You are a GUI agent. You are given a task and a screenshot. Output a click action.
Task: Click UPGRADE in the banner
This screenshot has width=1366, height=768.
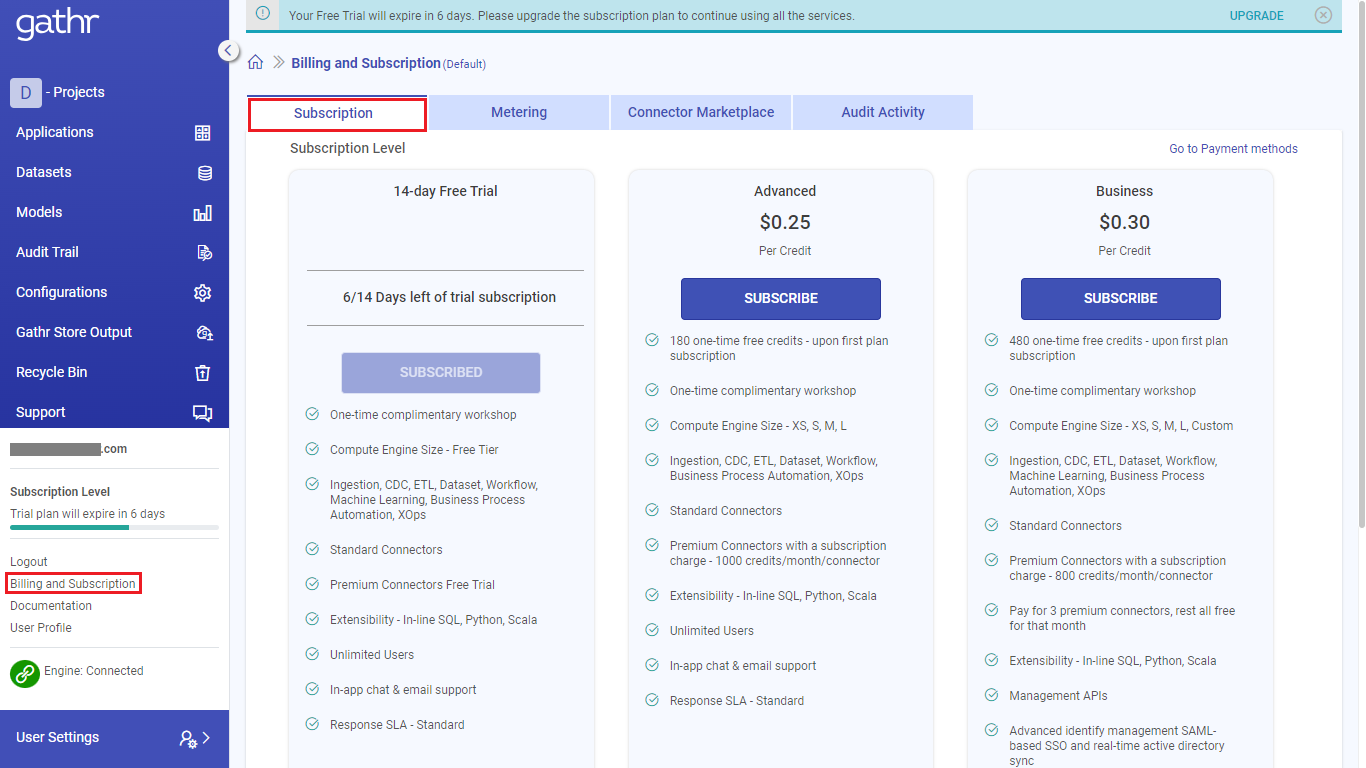coord(1257,16)
